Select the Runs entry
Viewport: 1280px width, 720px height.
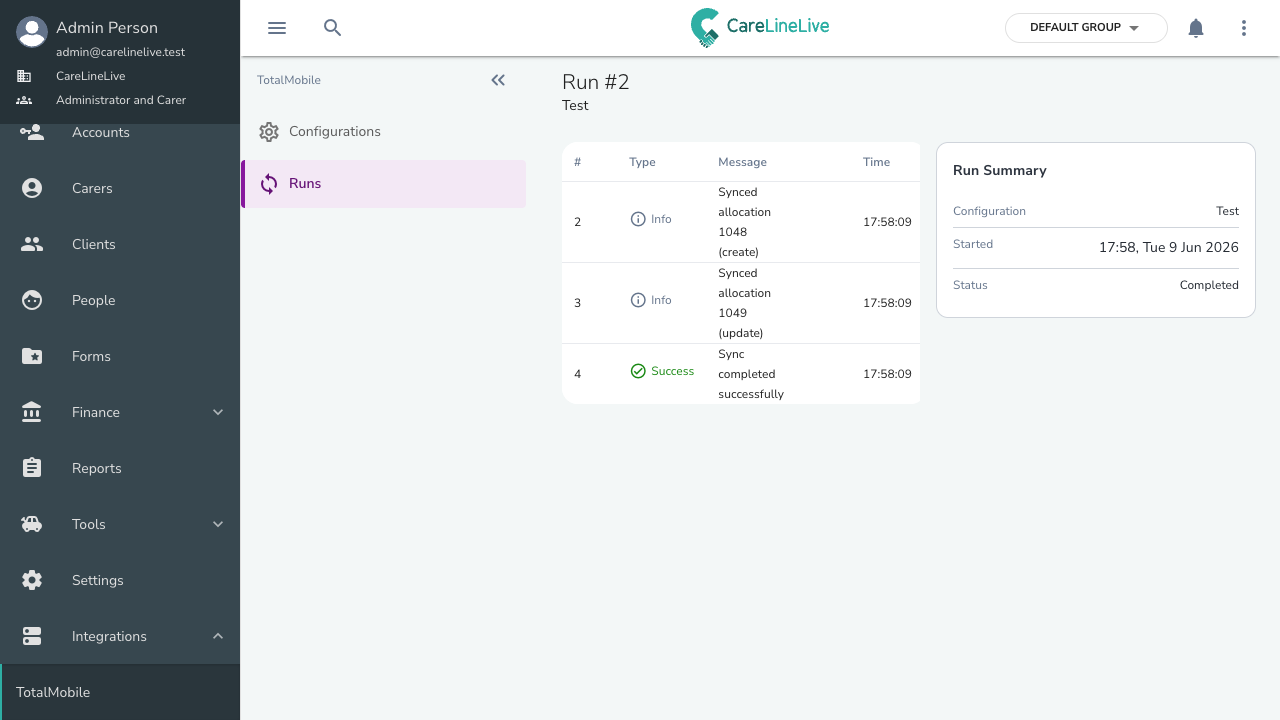384,184
